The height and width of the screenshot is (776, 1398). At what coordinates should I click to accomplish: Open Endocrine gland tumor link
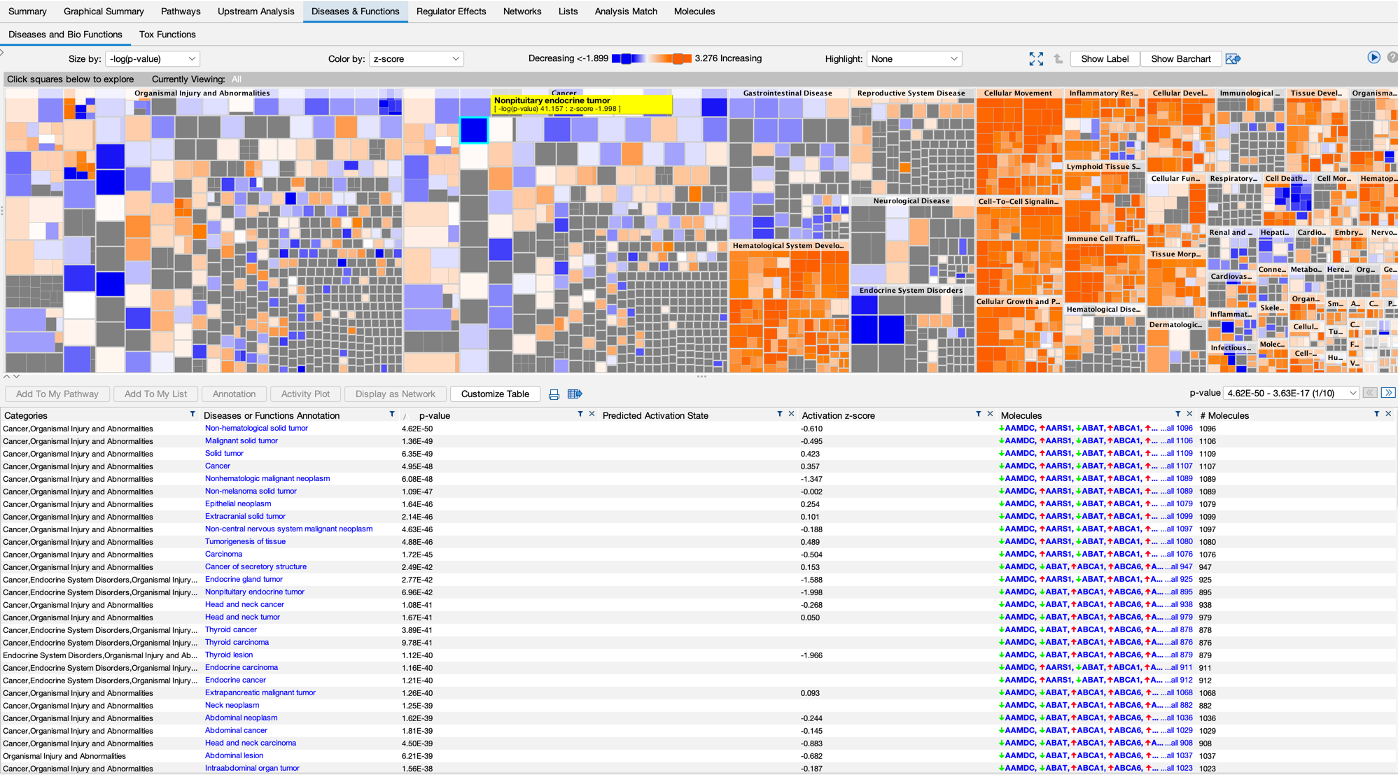244,579
